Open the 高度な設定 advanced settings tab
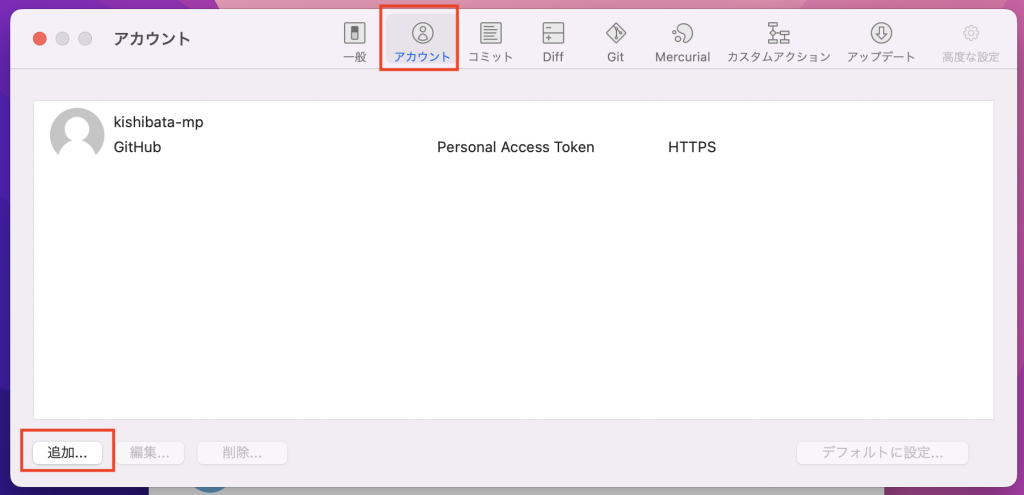The height and width of the screenshot is (495, 1024). click(970, 42)
